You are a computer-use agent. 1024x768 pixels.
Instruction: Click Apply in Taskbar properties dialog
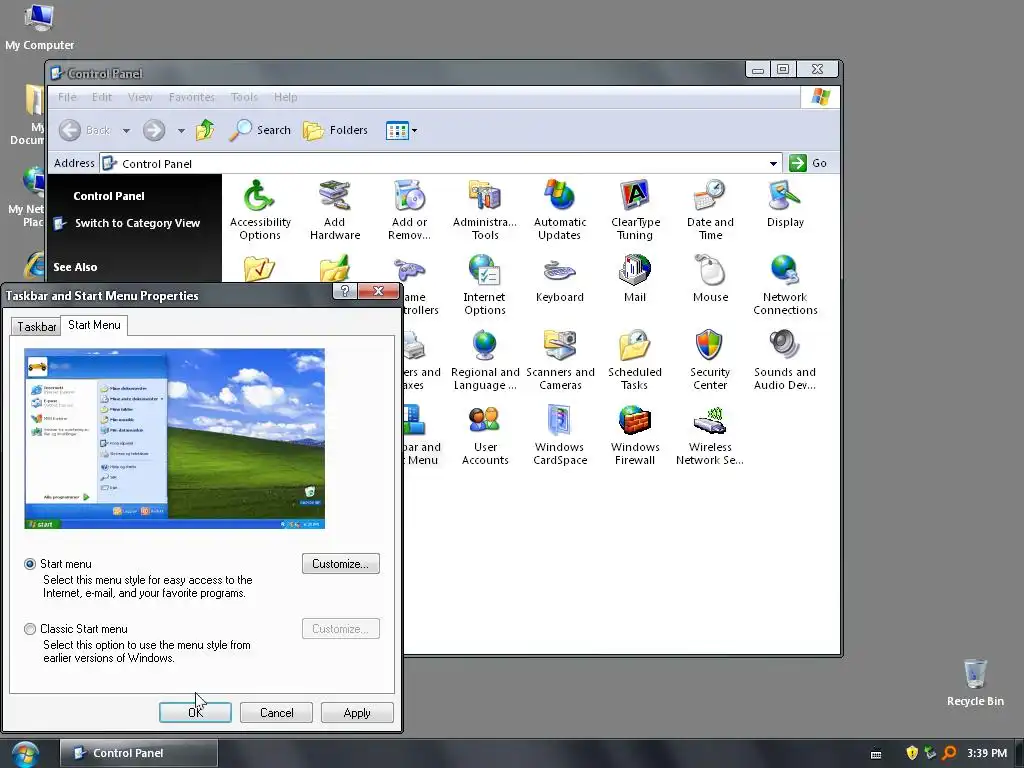pyautogui.click(x=357, y=712)
